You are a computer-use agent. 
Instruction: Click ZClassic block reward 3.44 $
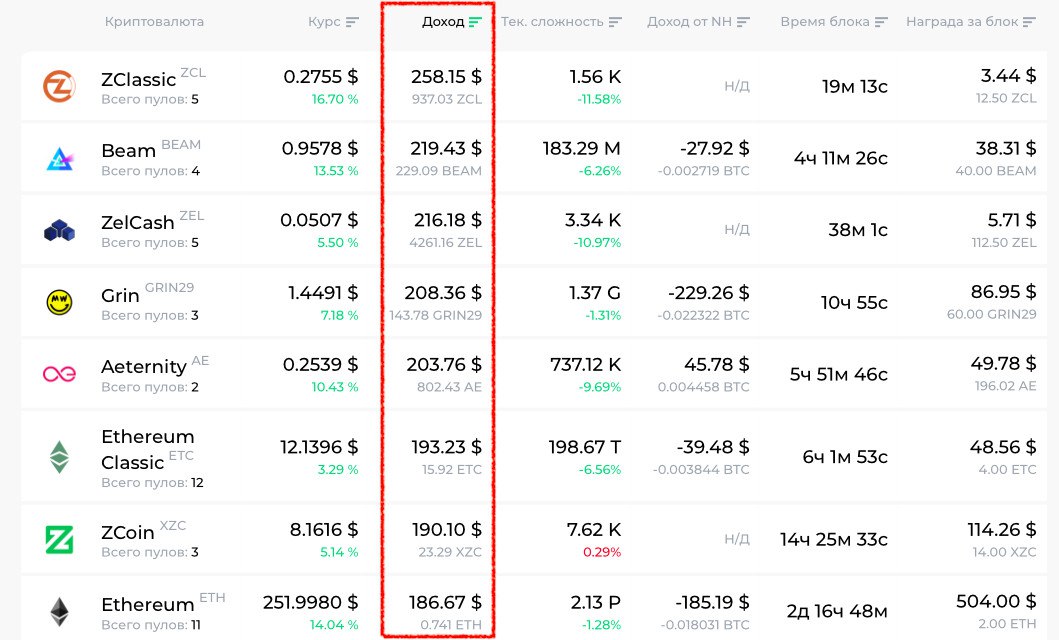[x=1008, y=76]
